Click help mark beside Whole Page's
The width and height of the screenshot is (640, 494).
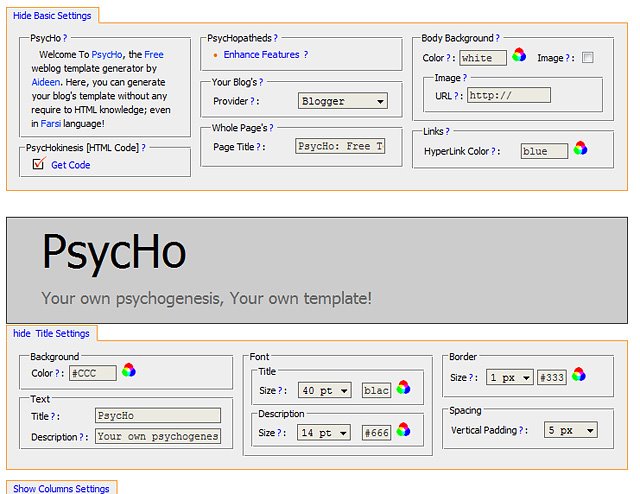pos(271,128)
